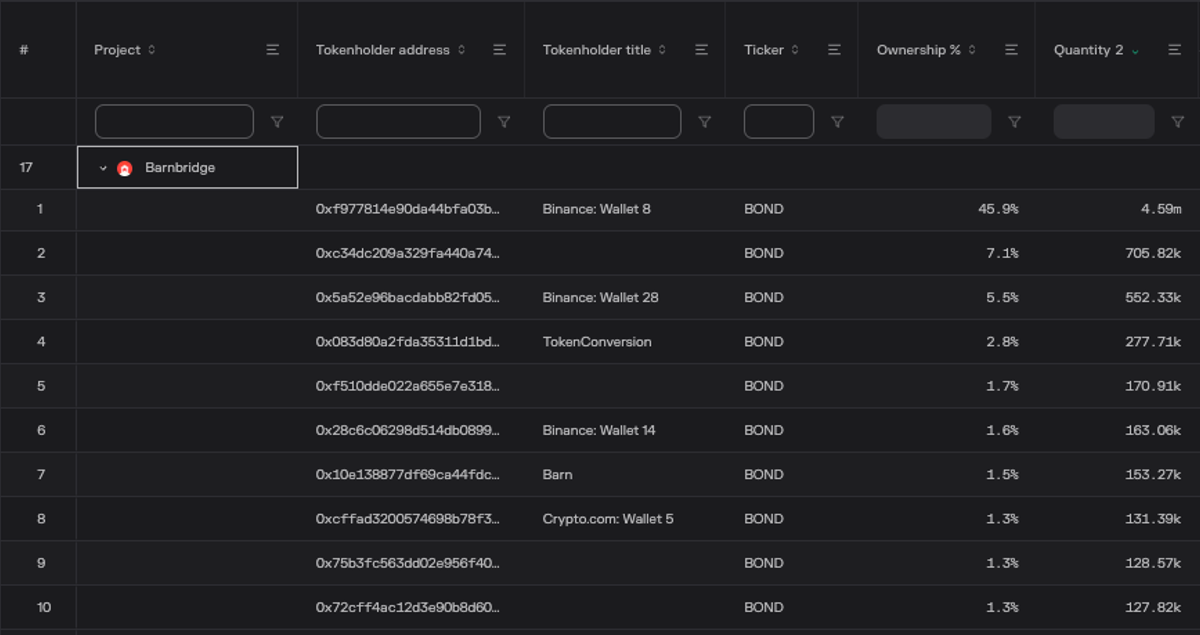Click the Barn tokenholder title cell

point(558,474)
